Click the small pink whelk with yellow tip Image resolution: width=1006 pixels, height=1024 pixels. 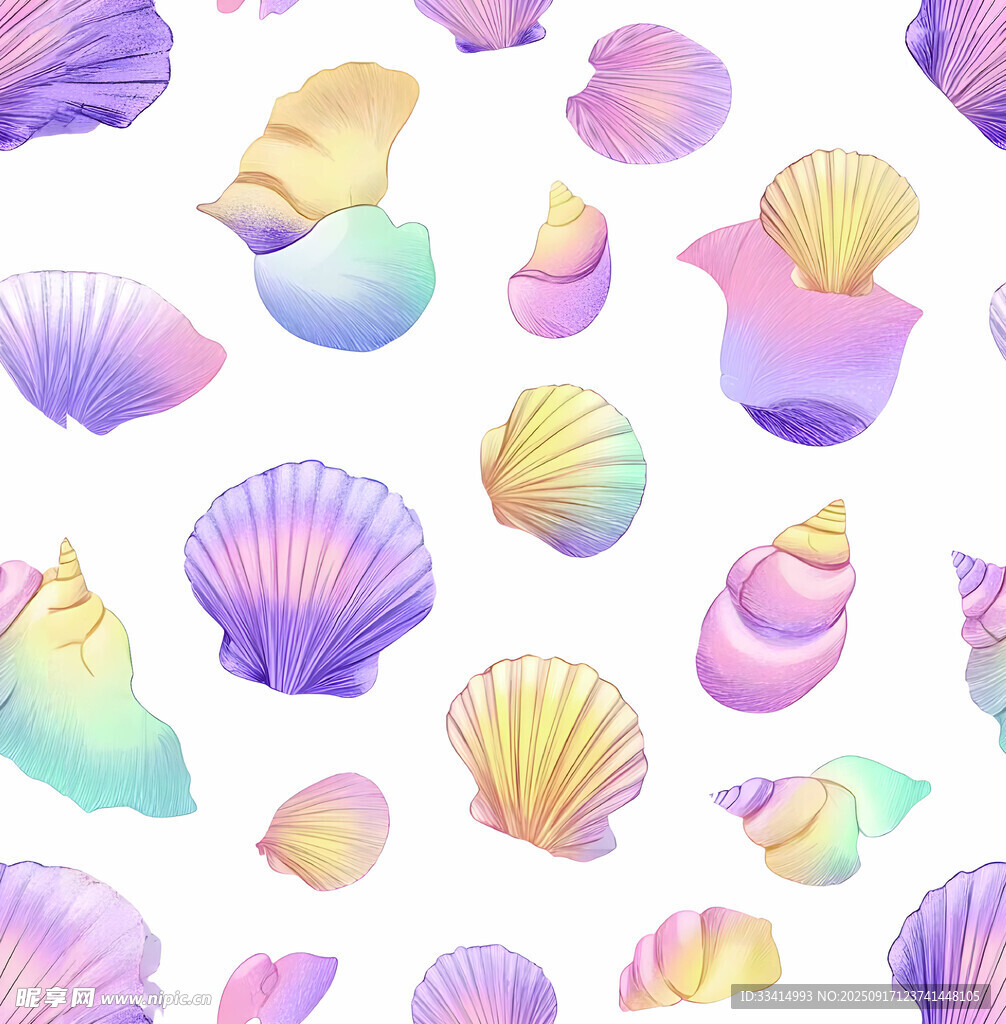coord(561,264)
